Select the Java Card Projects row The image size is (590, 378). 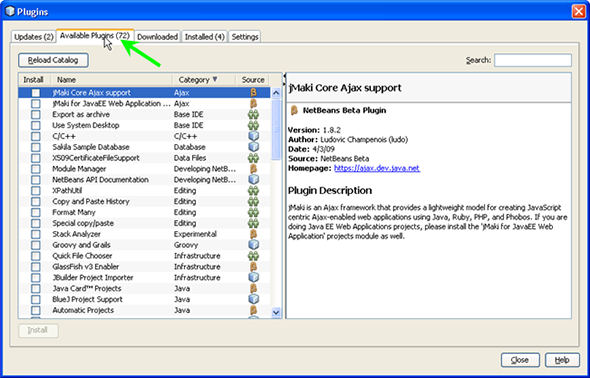point(144,289)
